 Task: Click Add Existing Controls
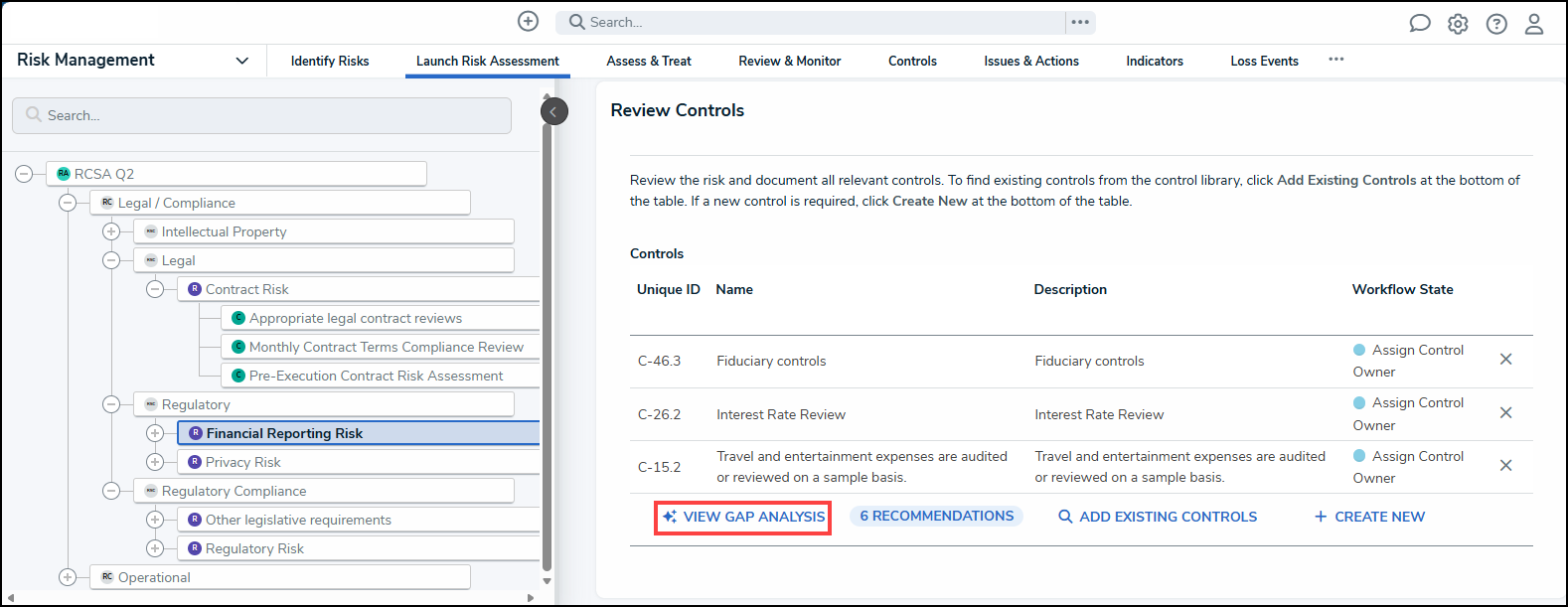point(1158,517)
